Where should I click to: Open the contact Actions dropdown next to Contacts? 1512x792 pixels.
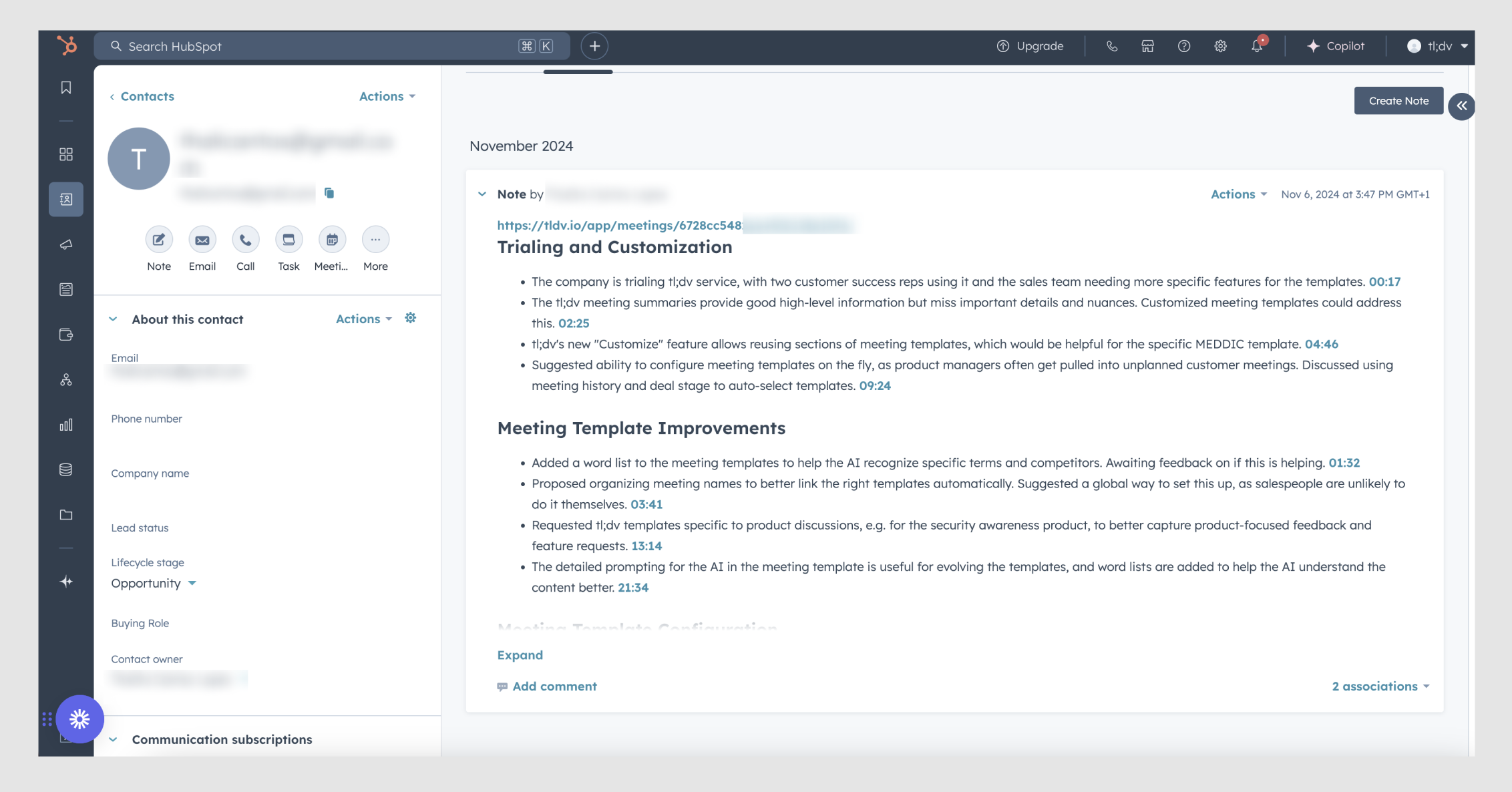click(387, 96)
